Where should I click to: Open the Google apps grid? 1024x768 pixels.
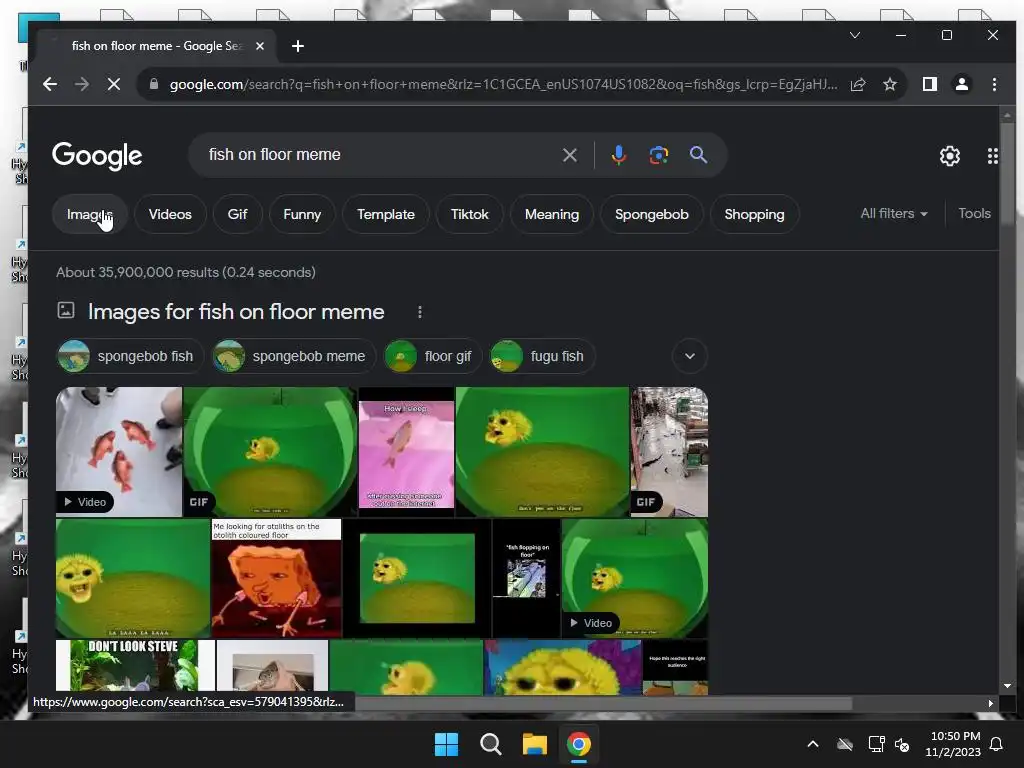[992, 155]
